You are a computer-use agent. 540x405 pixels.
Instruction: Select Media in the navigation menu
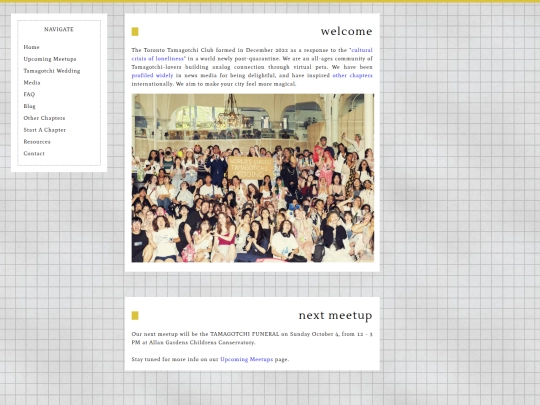32,83
